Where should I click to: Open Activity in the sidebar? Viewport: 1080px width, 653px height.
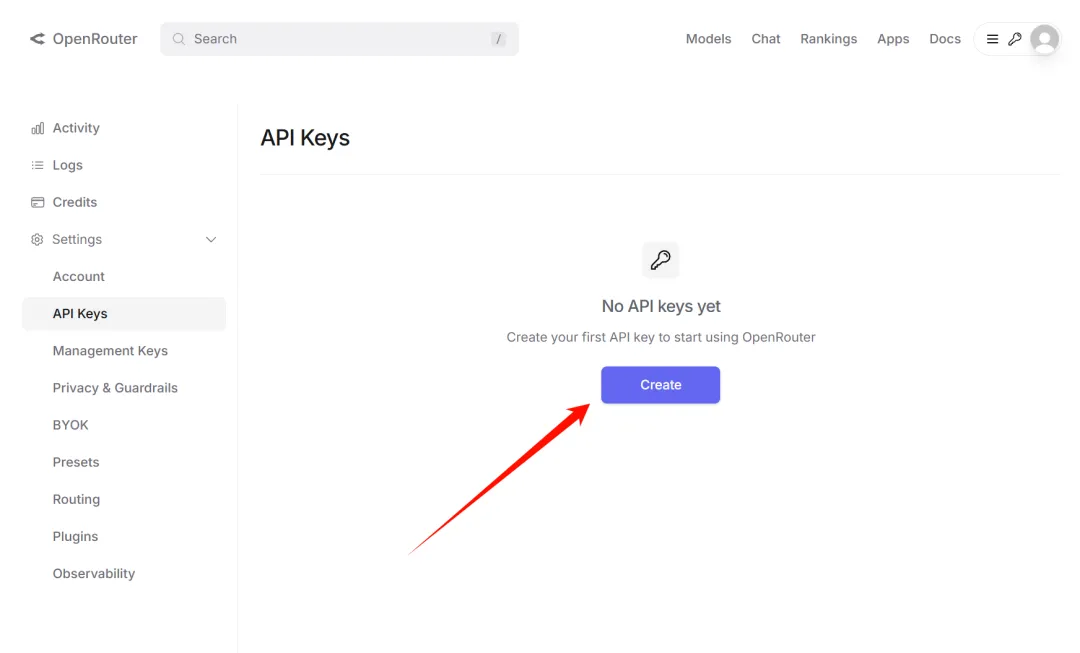coord(76,128)
